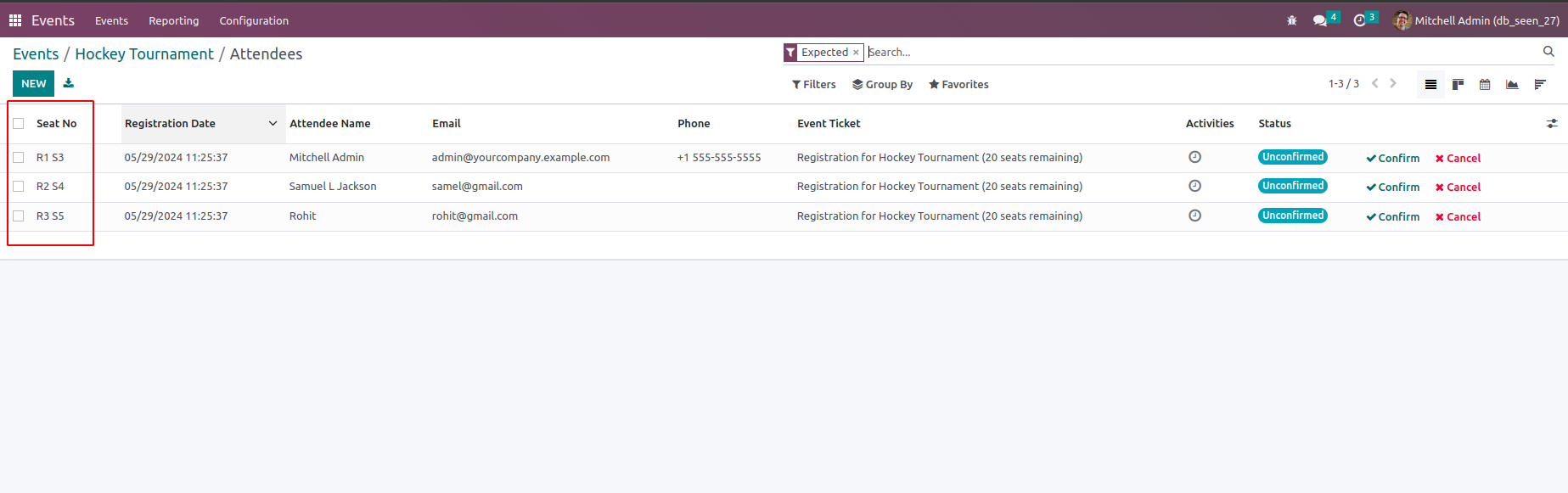Click the export download icon
Image resolution: width=1568 pixels, height=493 pixels.
pos(69,83)
